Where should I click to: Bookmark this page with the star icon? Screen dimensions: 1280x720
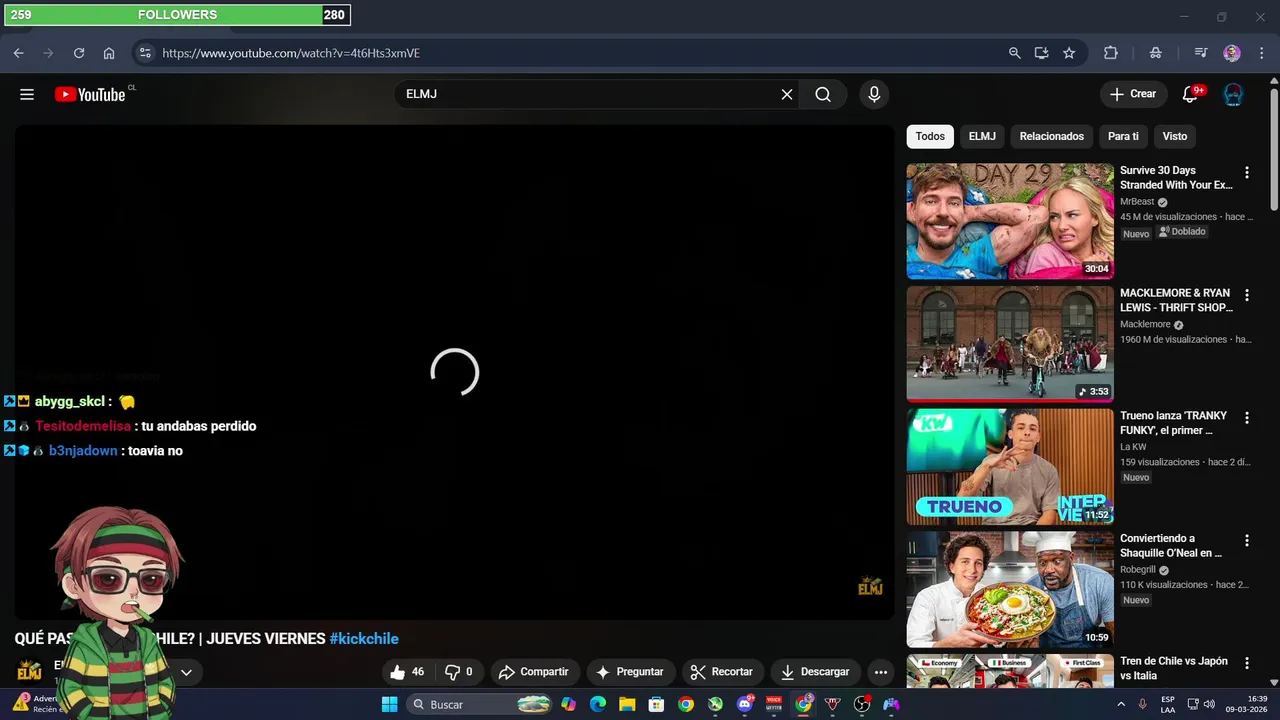click(x=1069, y=53)
